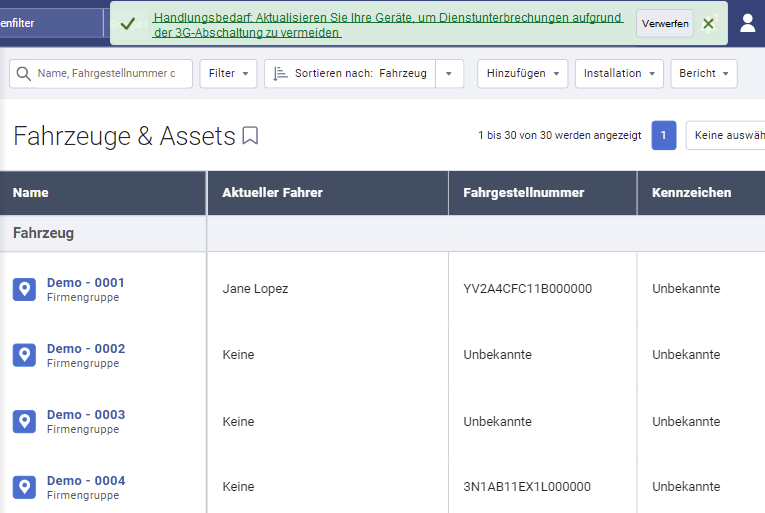Open the Bericht dropdown menu

point(704,74)
